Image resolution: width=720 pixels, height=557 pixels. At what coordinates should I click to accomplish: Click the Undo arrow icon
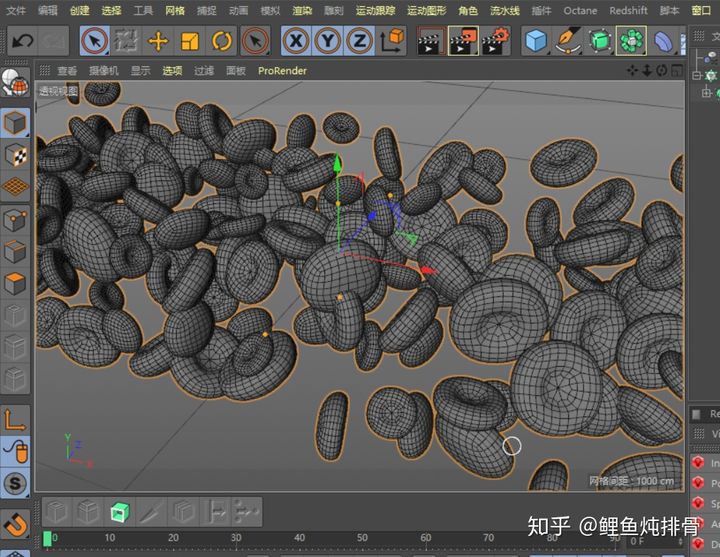[x=22, y=41]
